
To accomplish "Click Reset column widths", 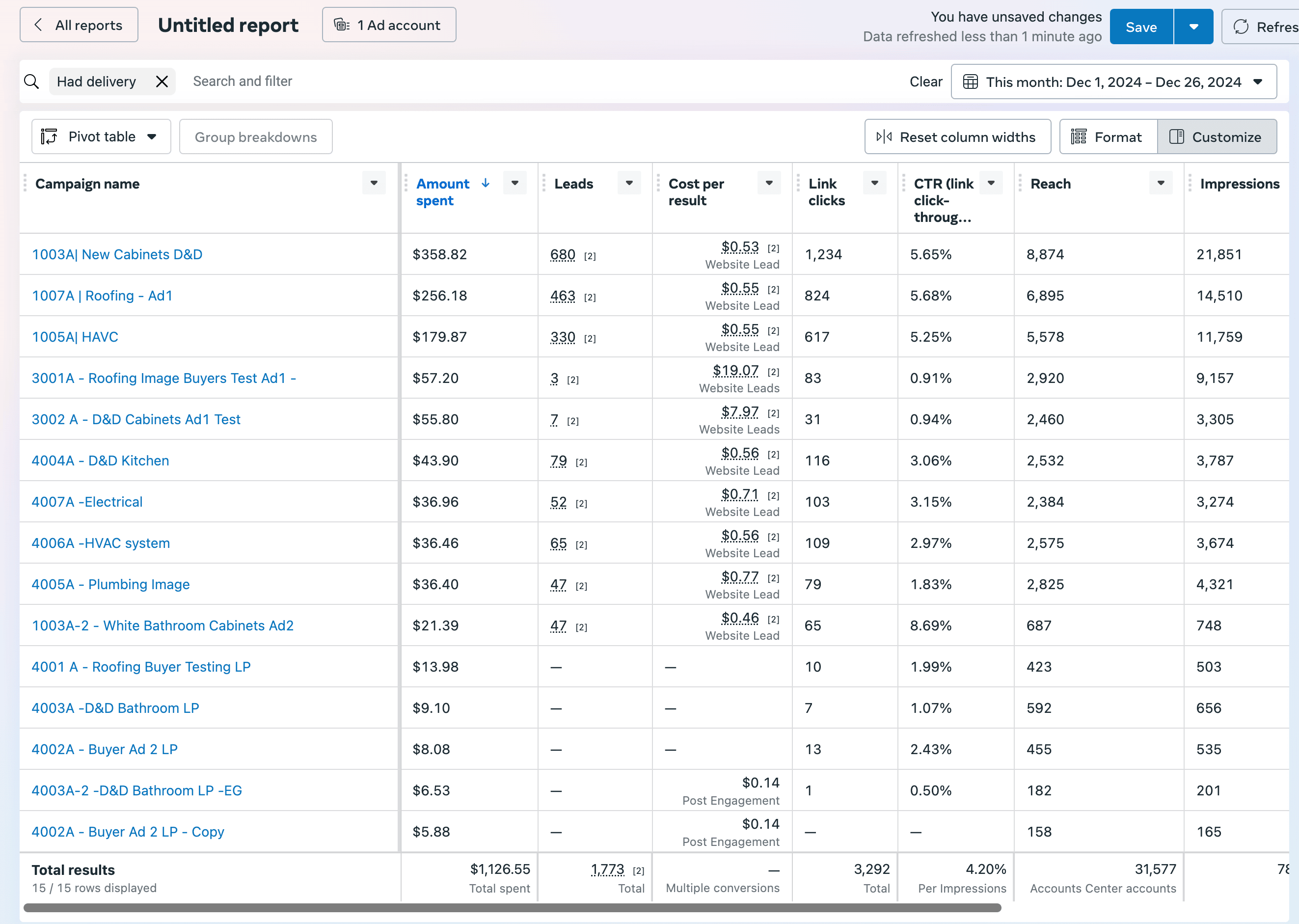I will [957, 136].
